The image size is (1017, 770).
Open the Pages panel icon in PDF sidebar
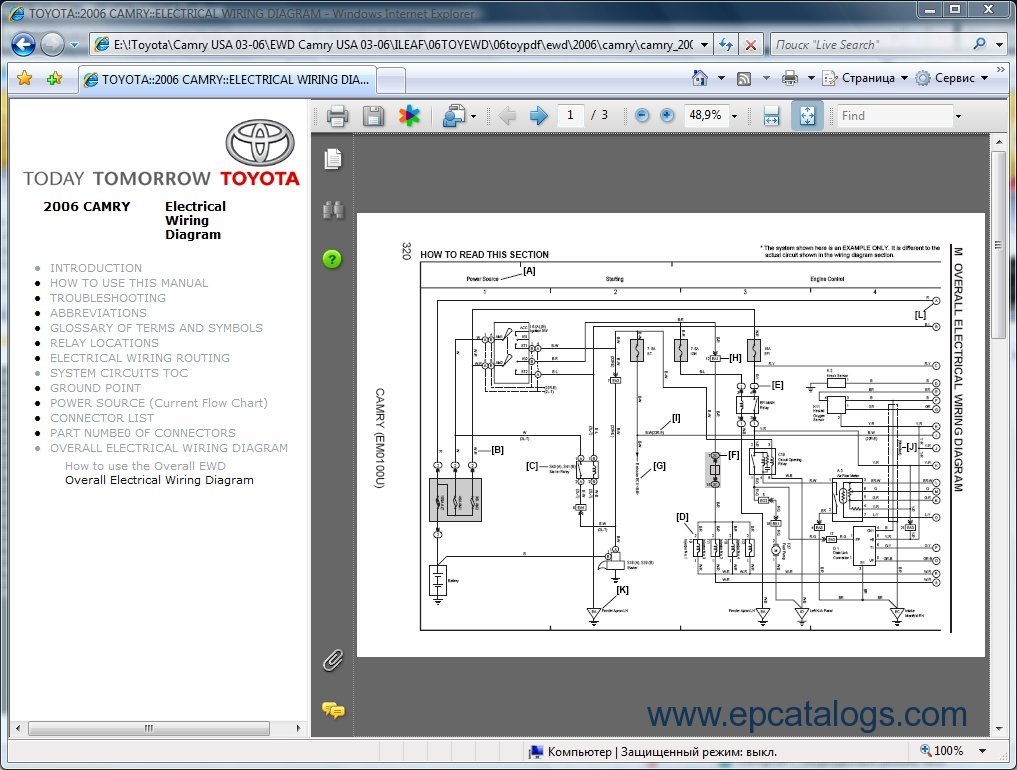pos(333,159)
